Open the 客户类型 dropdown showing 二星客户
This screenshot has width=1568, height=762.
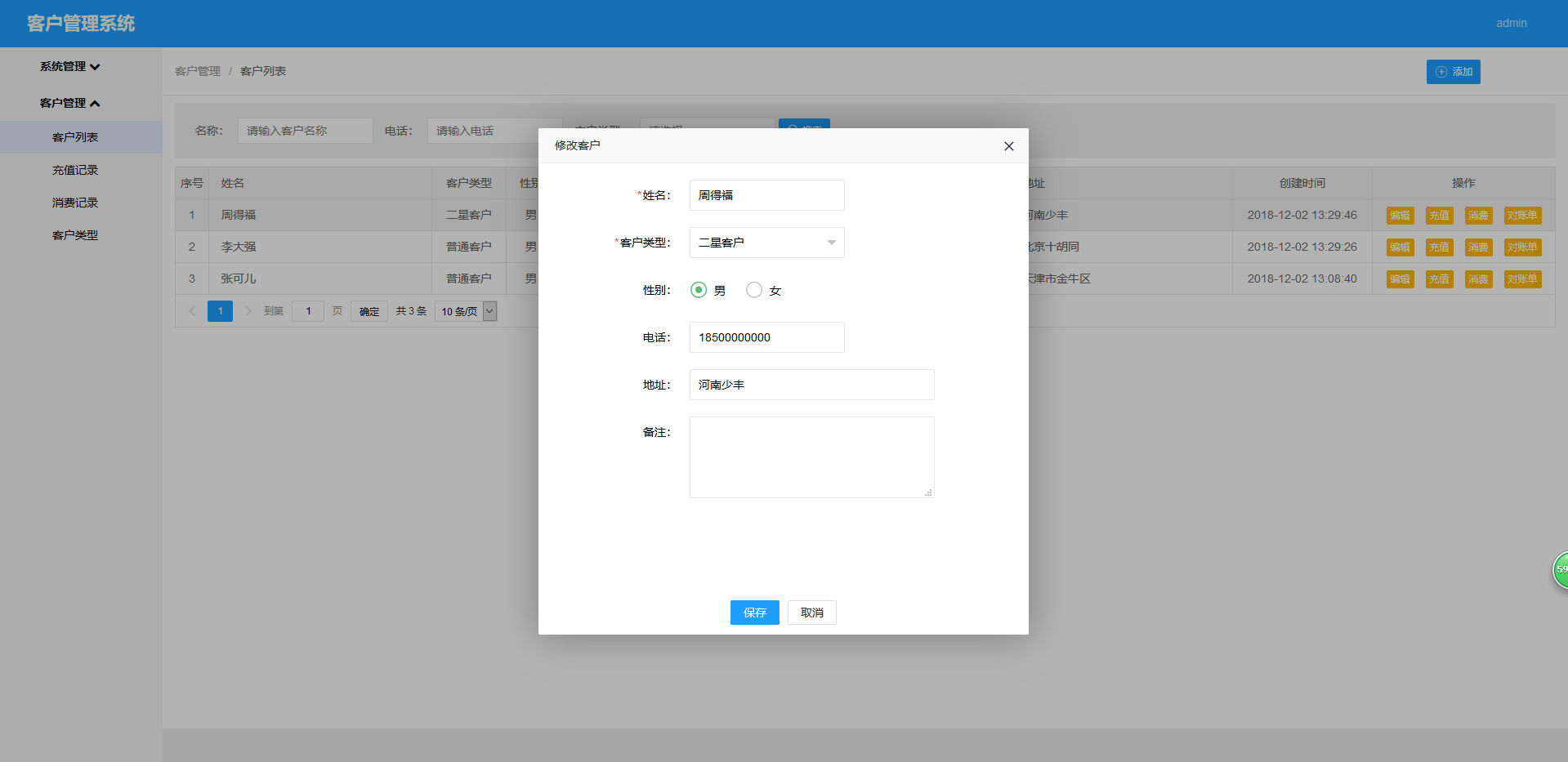(x=766, y=243)
